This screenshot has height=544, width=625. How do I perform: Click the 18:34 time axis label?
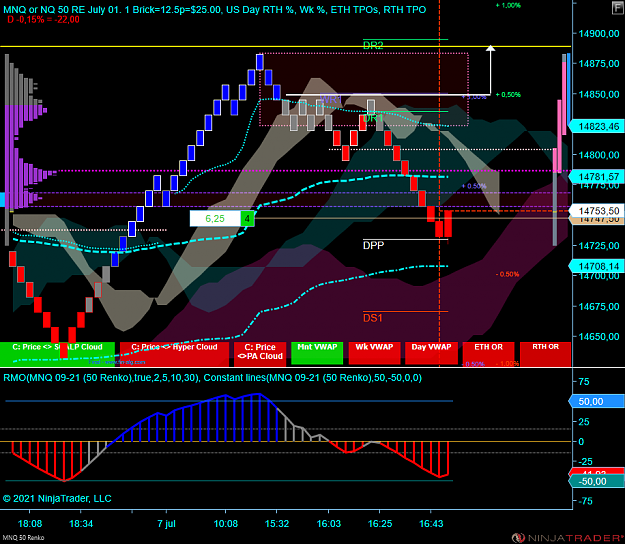point(81,523)
